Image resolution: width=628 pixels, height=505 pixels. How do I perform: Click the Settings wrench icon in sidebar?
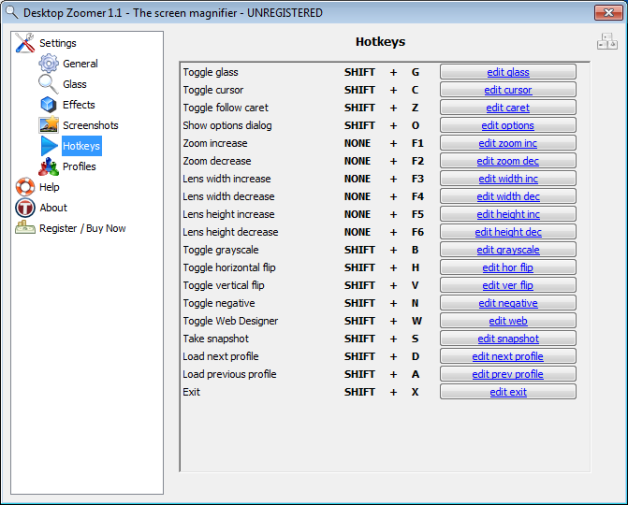pyautogui.click(x=25, y=43)
